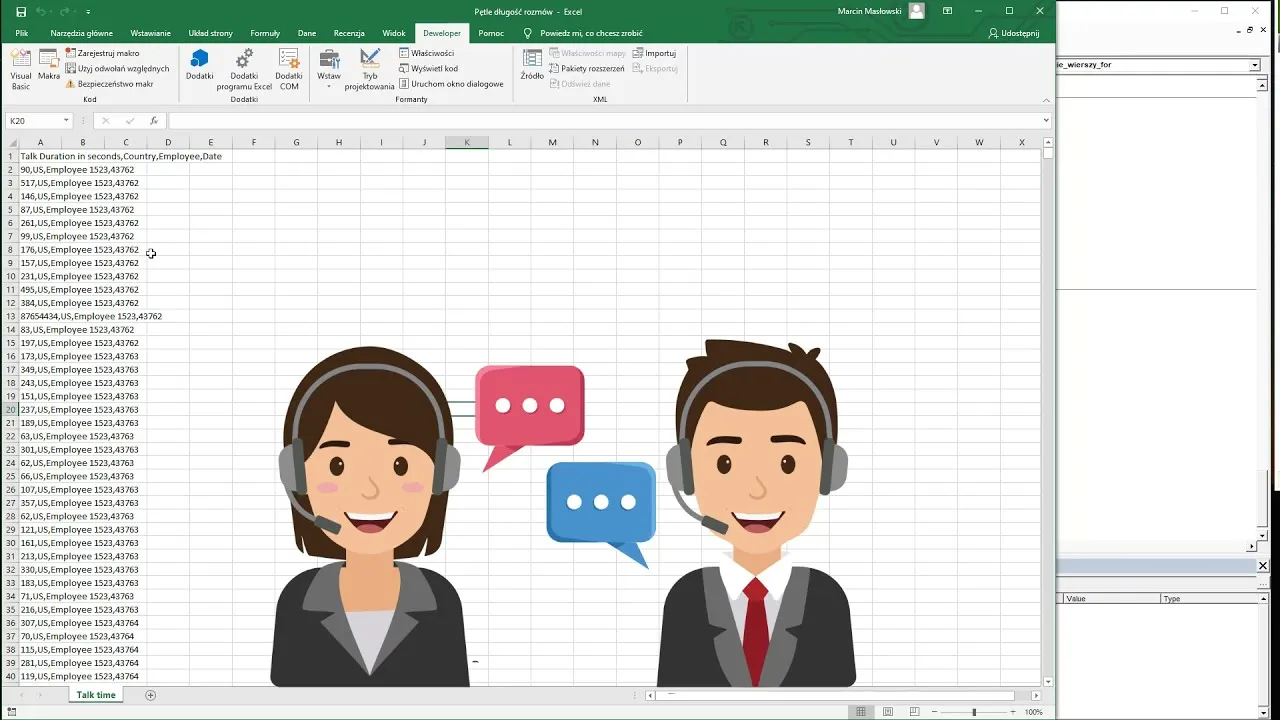Open the Dodatki add-ins button
The image size is (1280, 720).
point(200,65)
